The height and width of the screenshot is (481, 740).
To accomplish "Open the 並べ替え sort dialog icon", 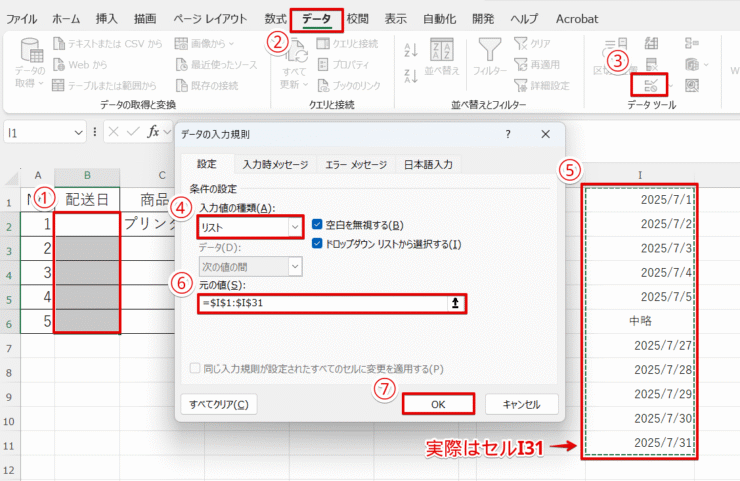I will tap(442, 50).
